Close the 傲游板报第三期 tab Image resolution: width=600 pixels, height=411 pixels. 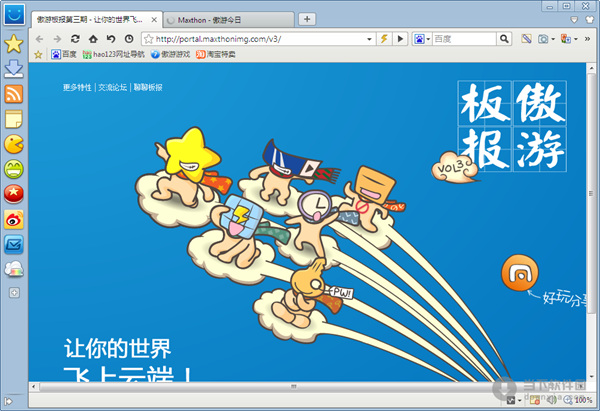click(154, 20)
